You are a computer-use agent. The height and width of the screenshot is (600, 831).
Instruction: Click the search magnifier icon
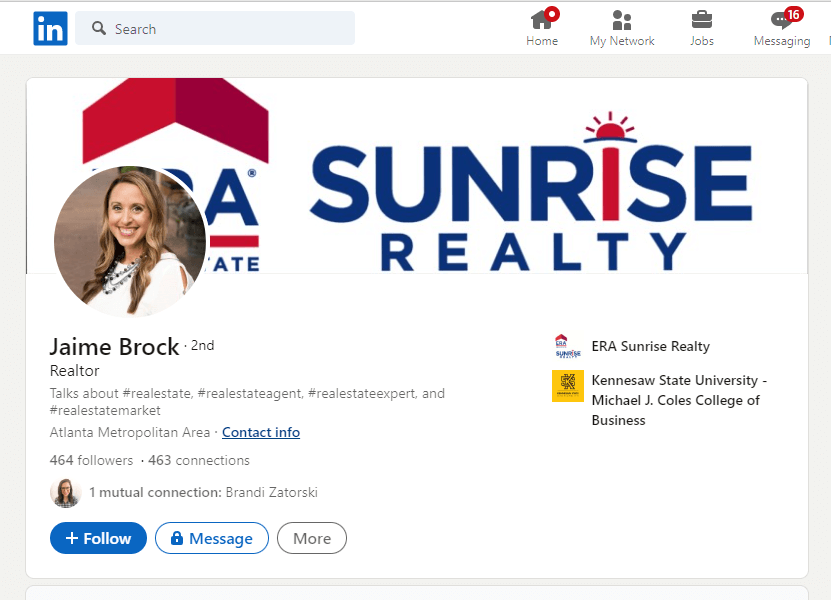[99, 28]
